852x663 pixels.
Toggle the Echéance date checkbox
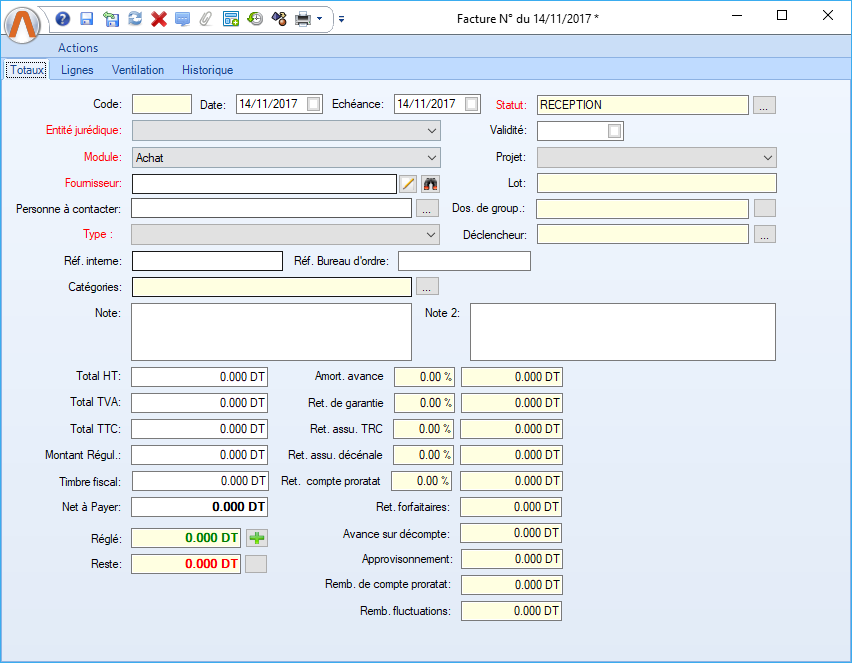tap(472, 104)
